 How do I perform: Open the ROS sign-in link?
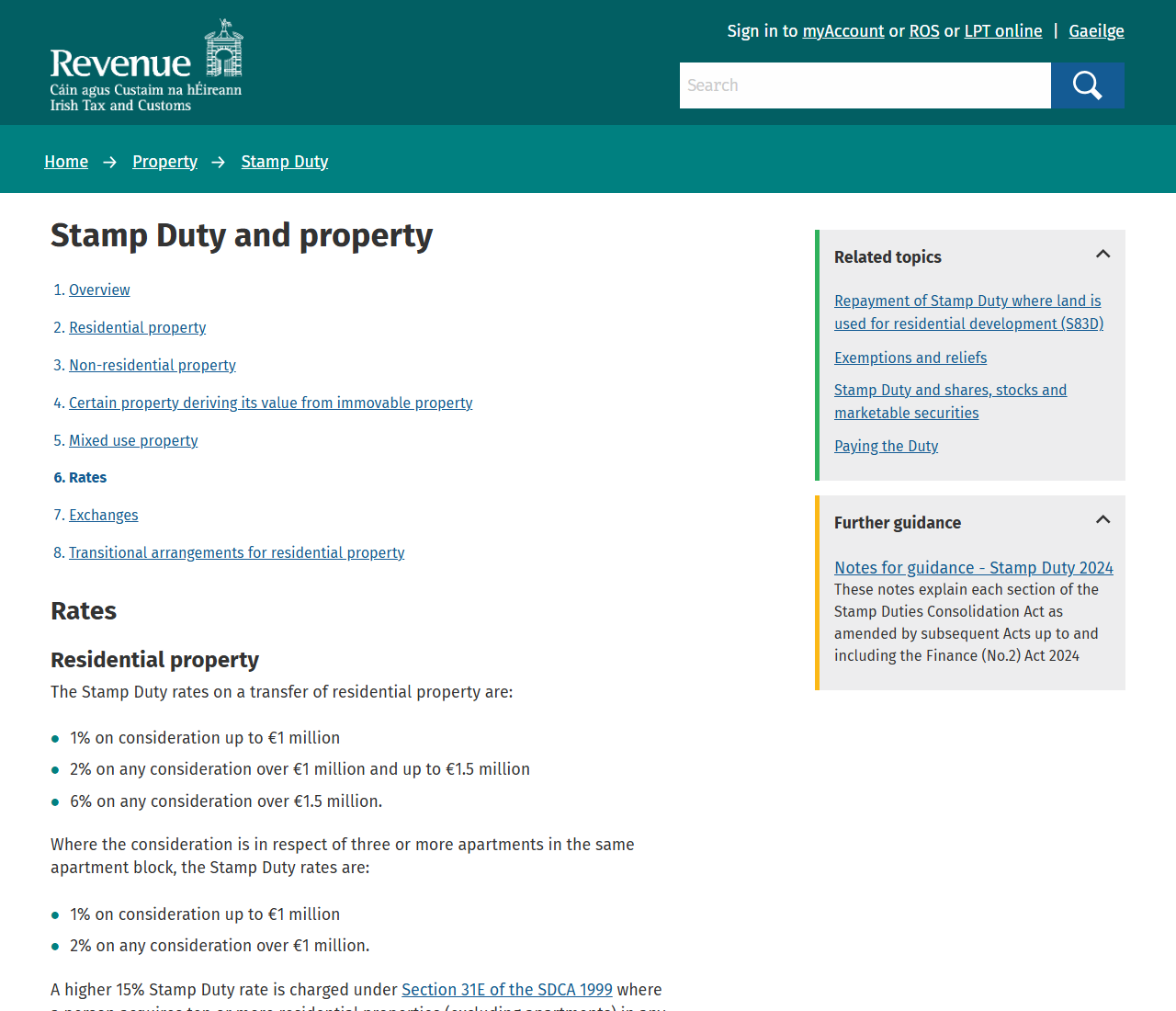point(924,31)
